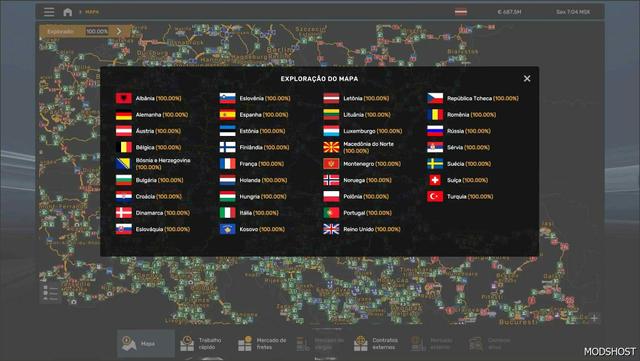Select the Reino Unido flag icon
Viewport: 640px width, 361px height.
coord(331,229)
